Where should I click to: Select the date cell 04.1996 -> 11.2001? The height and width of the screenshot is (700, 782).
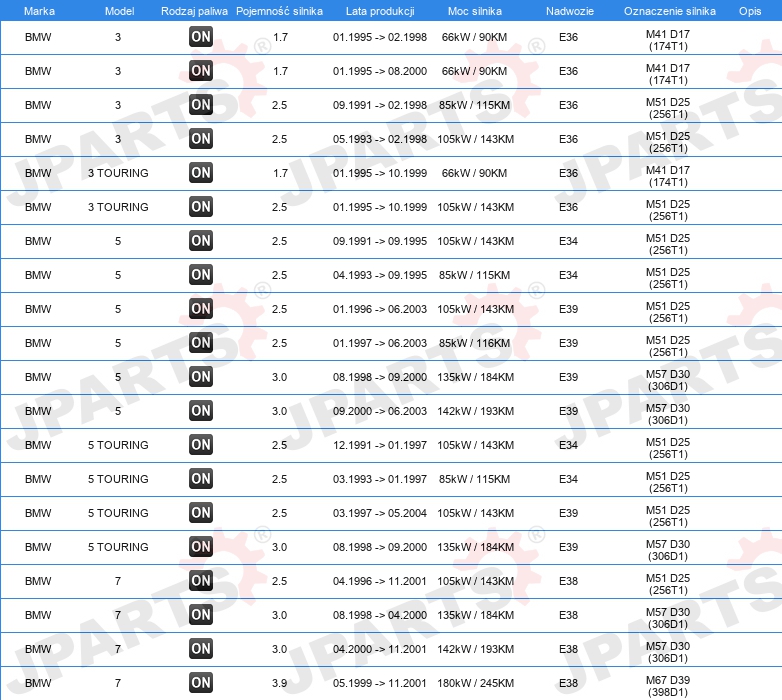pyautogui.click(x=380, y=581)
